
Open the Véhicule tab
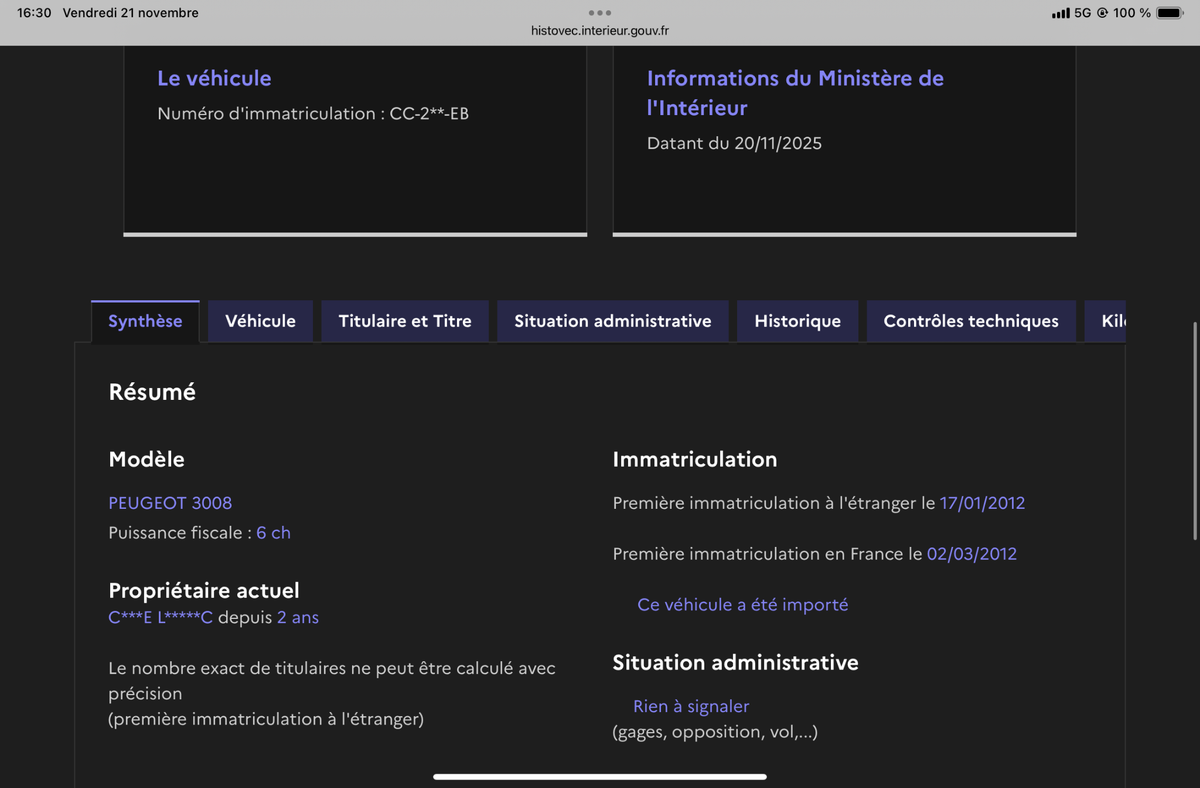[x=260, y=321]
